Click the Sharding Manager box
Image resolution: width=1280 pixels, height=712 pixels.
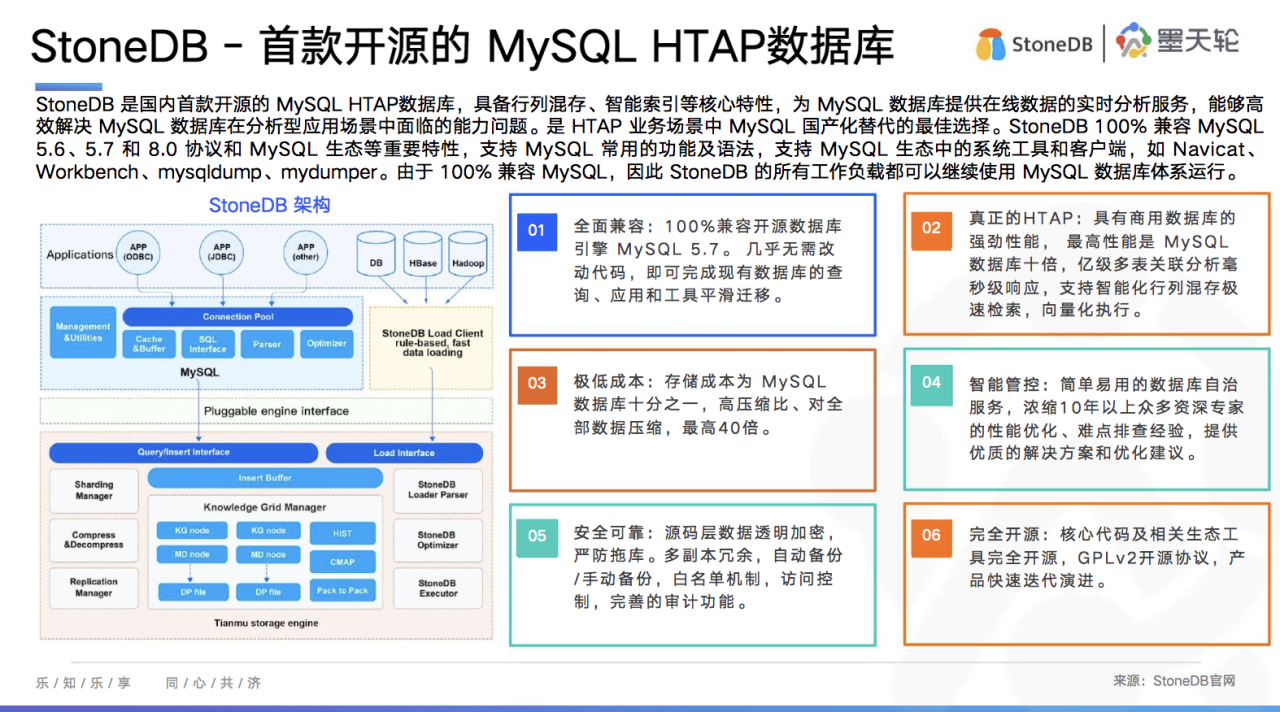(94, 490)
